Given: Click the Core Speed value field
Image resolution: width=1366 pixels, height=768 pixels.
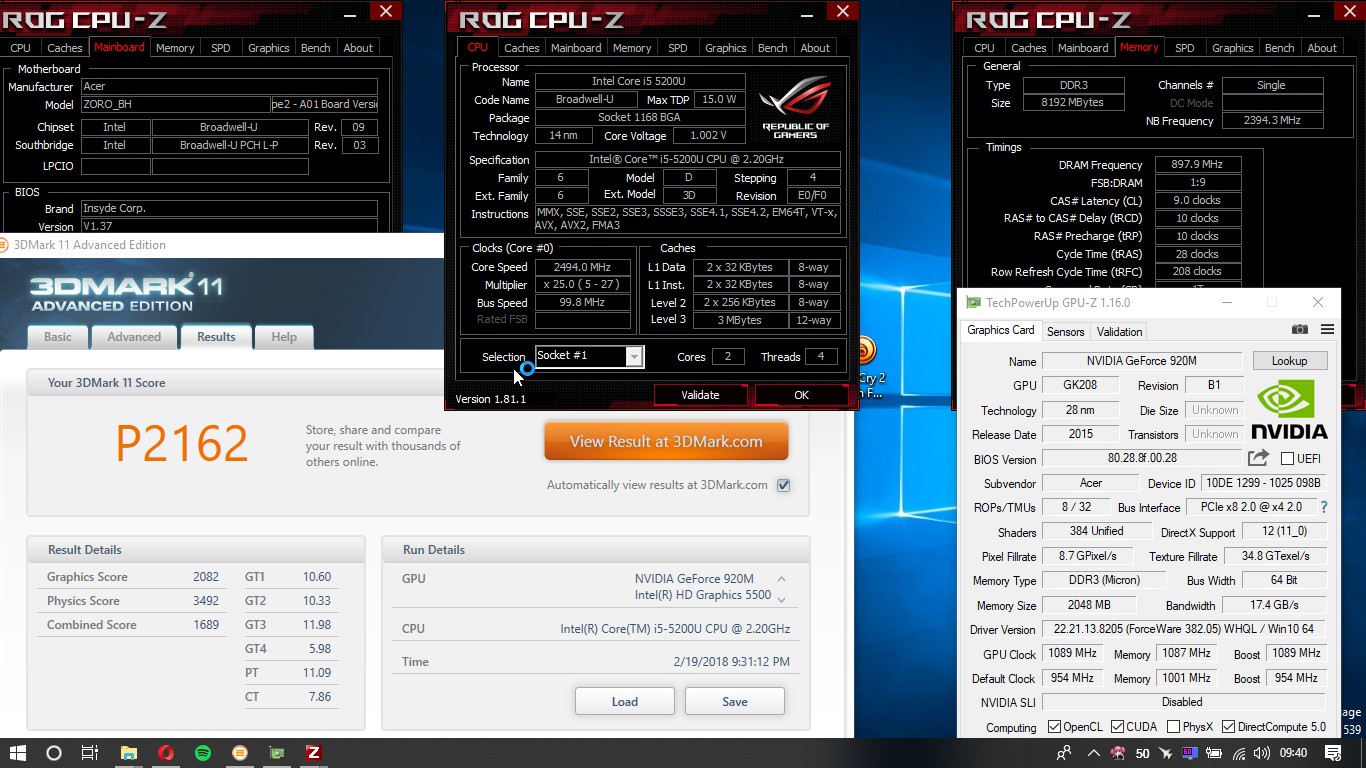Looking at the screenshot, I should (583, 267).
